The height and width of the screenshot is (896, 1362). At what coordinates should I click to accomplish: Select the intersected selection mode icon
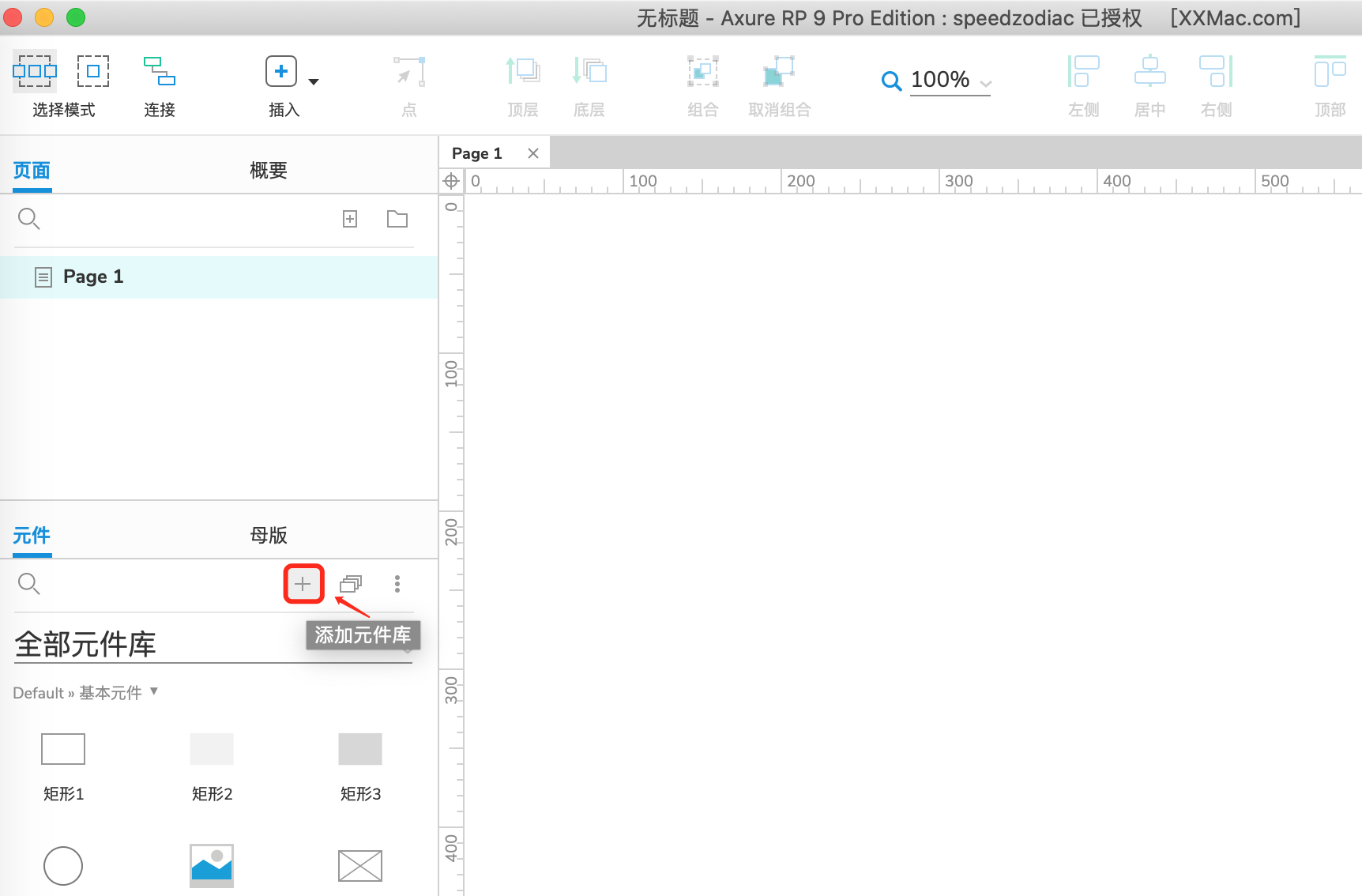pos(35,71)
